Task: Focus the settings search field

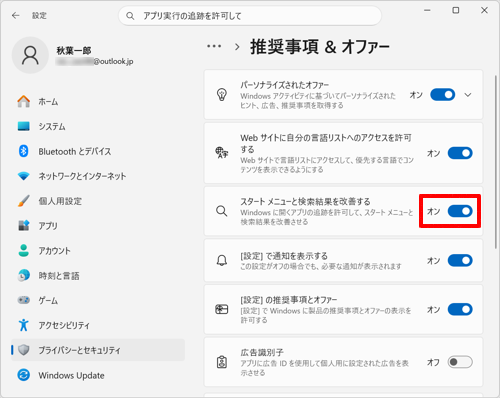Action: (250, 16)
